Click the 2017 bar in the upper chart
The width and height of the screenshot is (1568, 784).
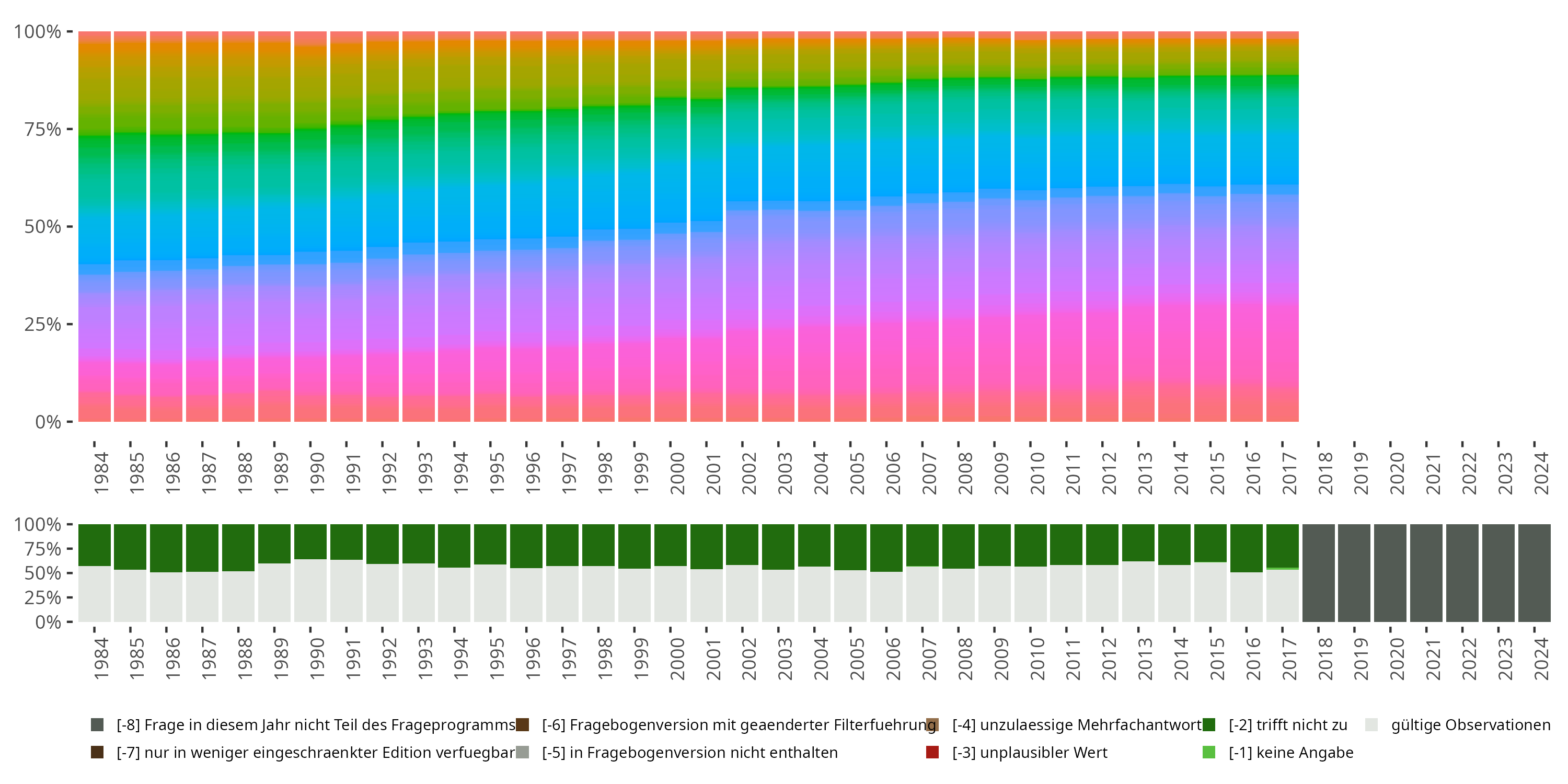[1283, 226]
